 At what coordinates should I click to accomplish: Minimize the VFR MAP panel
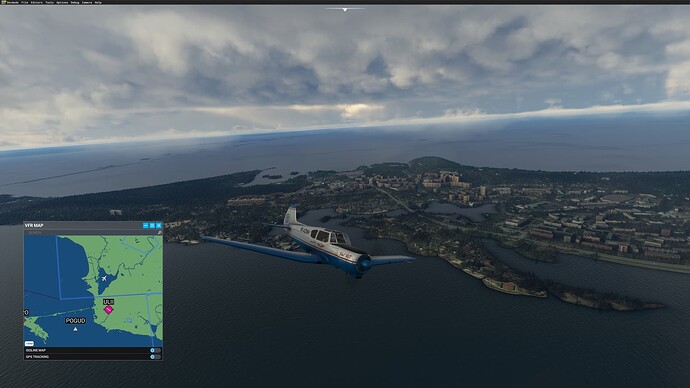coord(146,225)
